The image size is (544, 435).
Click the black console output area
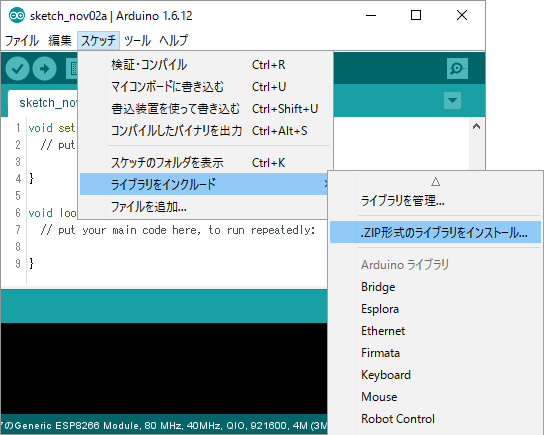[164, 368]
